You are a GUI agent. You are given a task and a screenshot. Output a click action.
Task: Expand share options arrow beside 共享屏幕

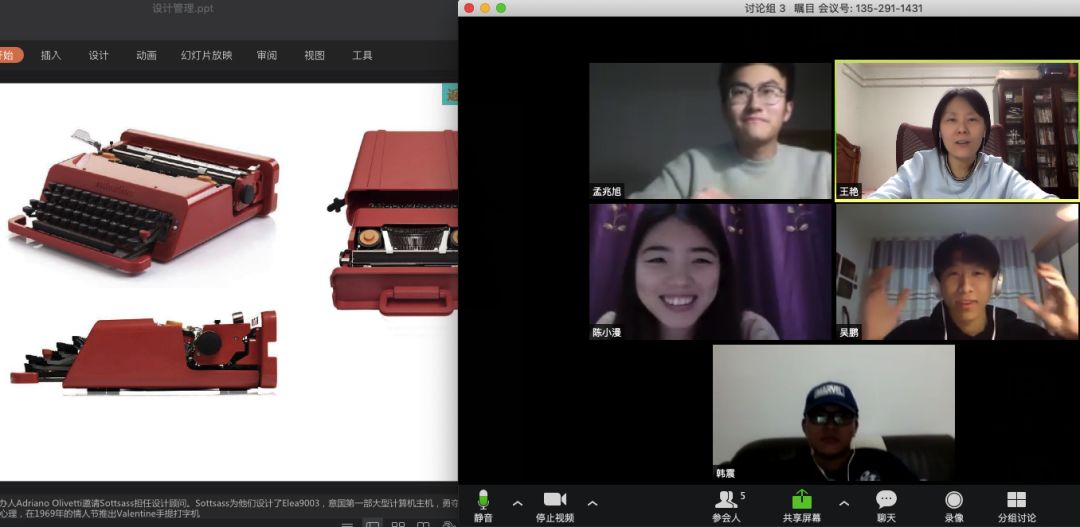(x=843, y=503)
